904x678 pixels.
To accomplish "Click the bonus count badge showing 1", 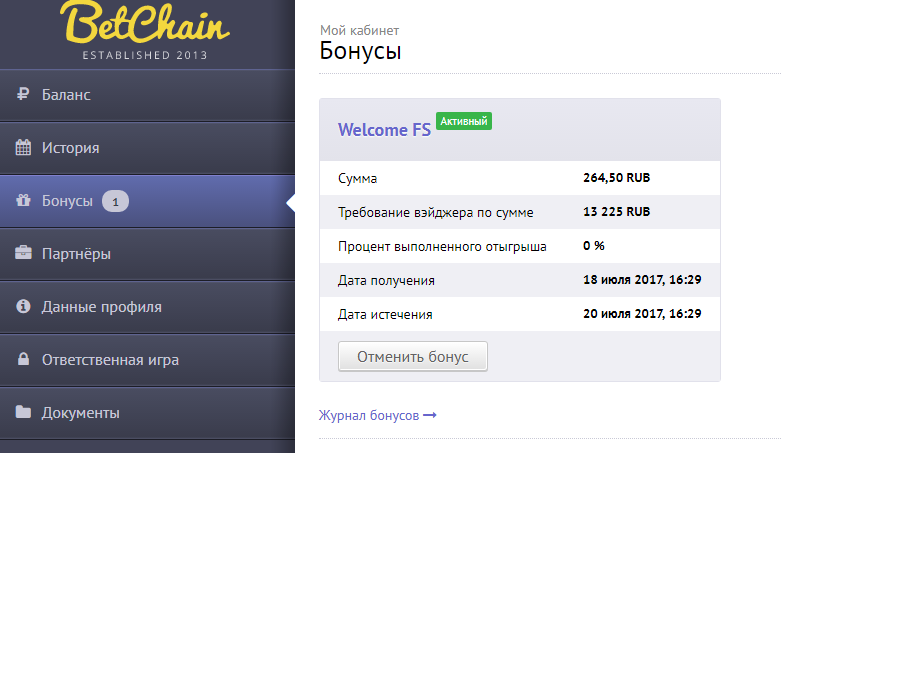I will tap(115, 201).
